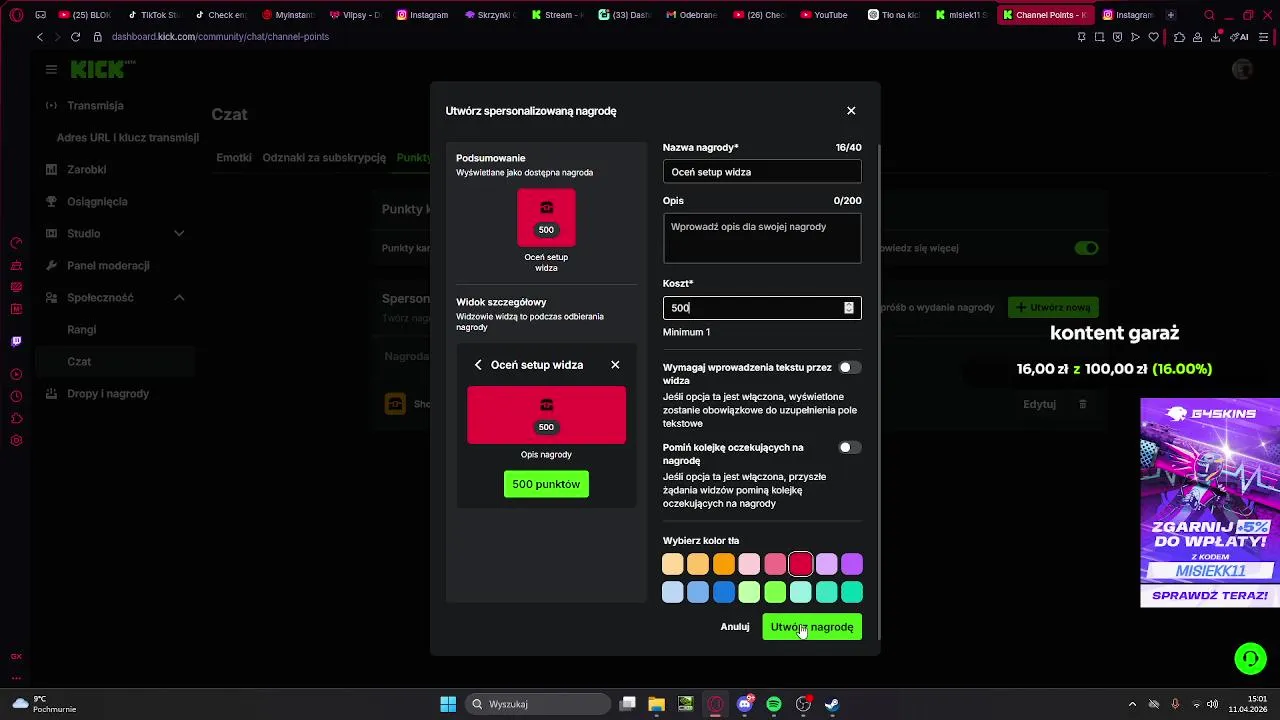The image size is (1280, 720).
Task: Open new browser tab with plus
Action: pos(1171,15)
